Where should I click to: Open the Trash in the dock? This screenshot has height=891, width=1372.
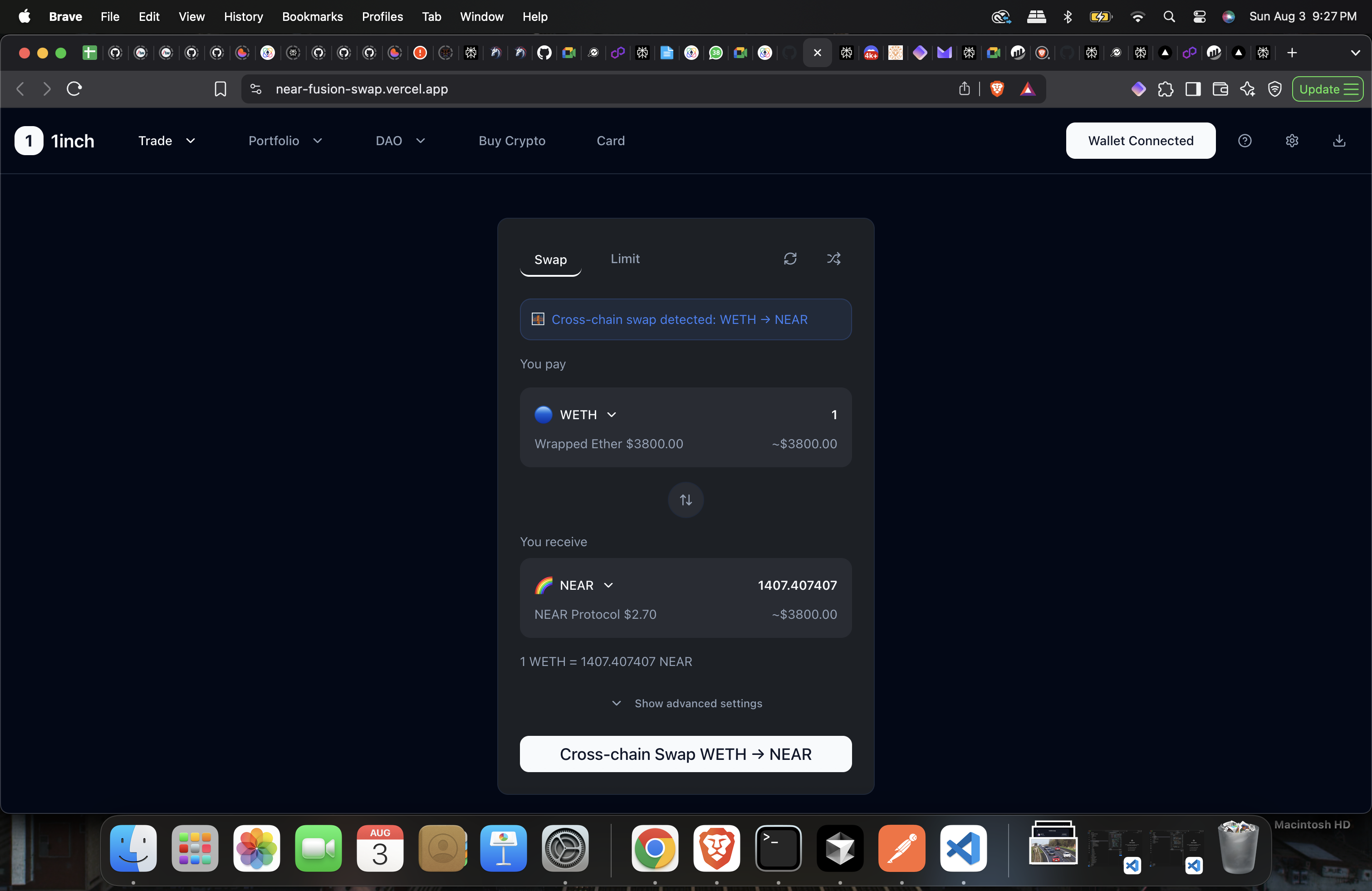click(1238, 847)
